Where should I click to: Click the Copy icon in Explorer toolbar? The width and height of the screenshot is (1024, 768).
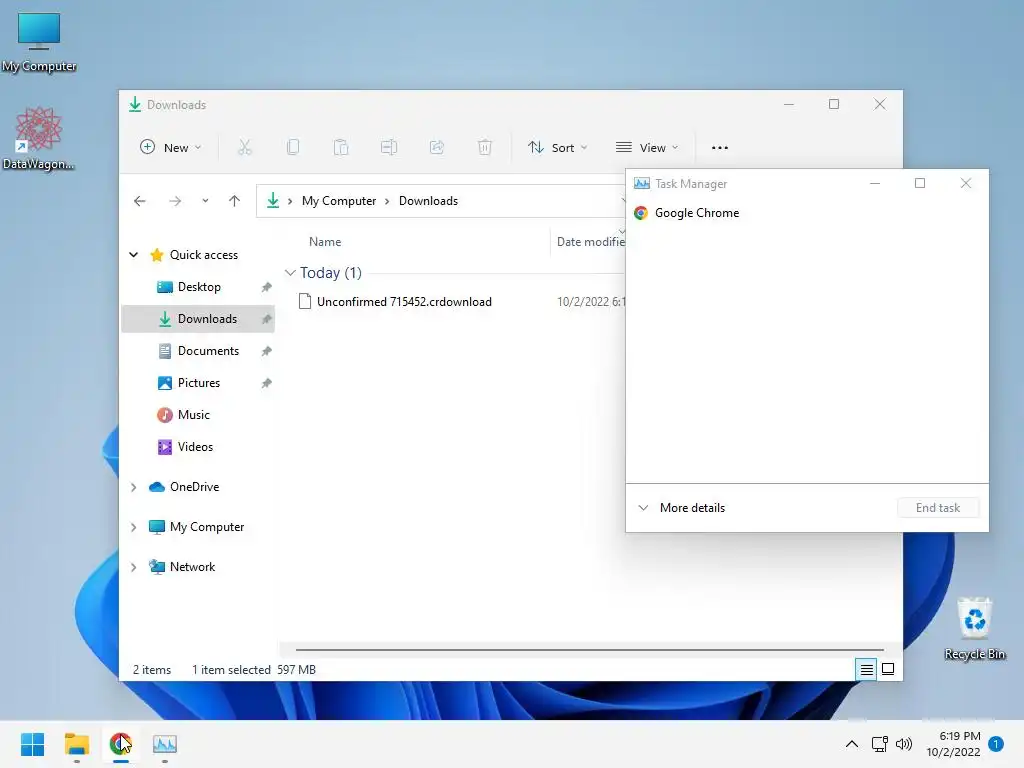(x=293, y=148)
